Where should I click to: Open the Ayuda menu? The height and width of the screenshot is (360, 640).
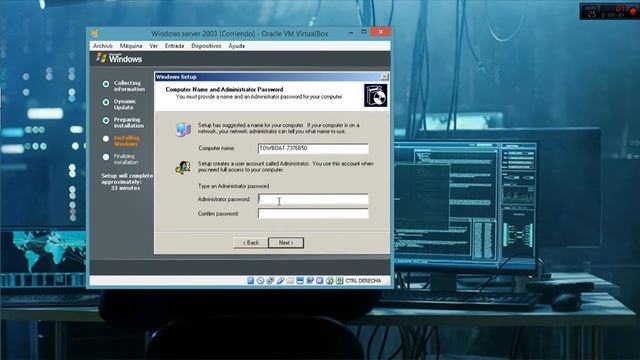tap(237, 46)
